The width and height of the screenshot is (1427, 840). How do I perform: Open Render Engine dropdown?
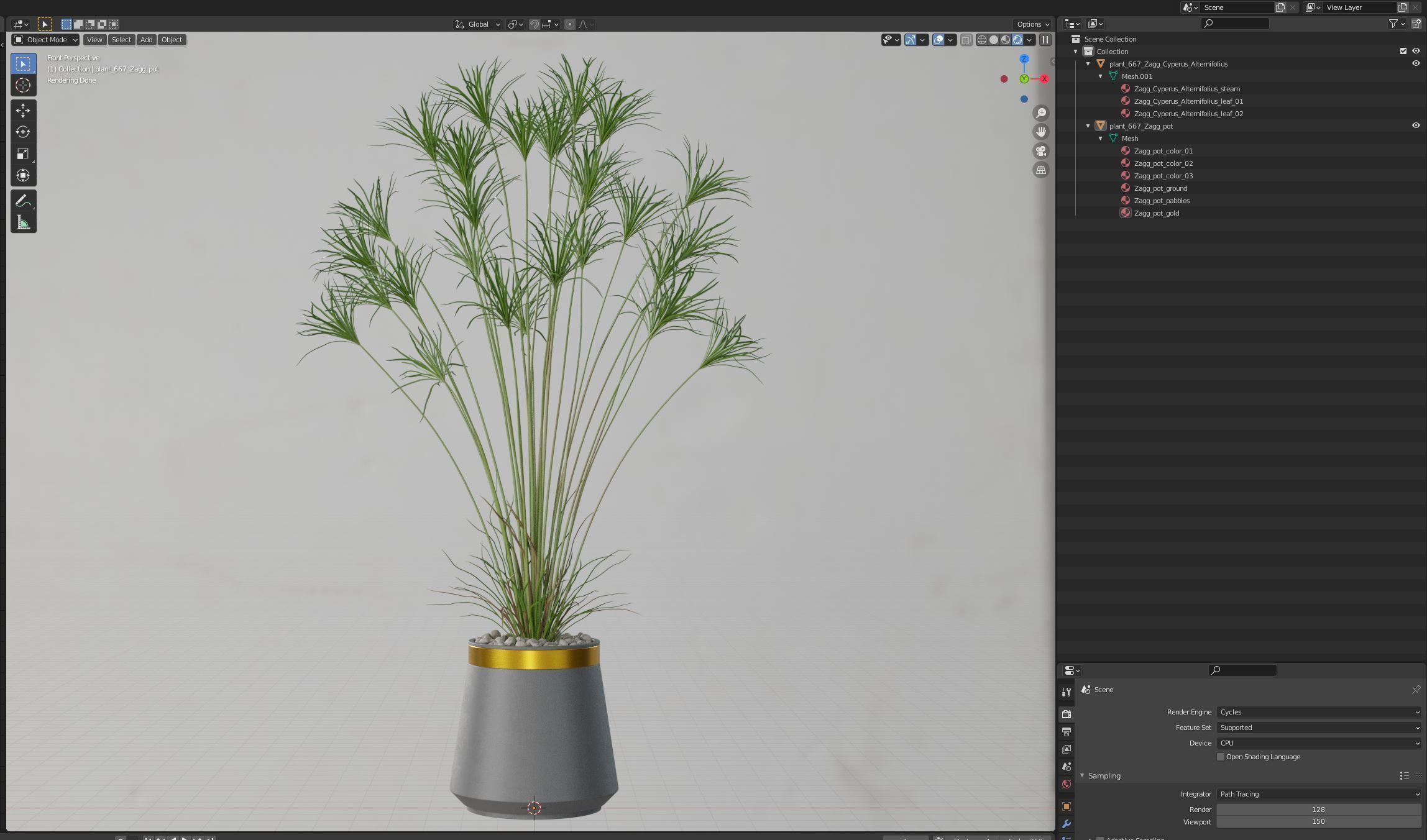pyautogui.click(x=1318, y=712)
